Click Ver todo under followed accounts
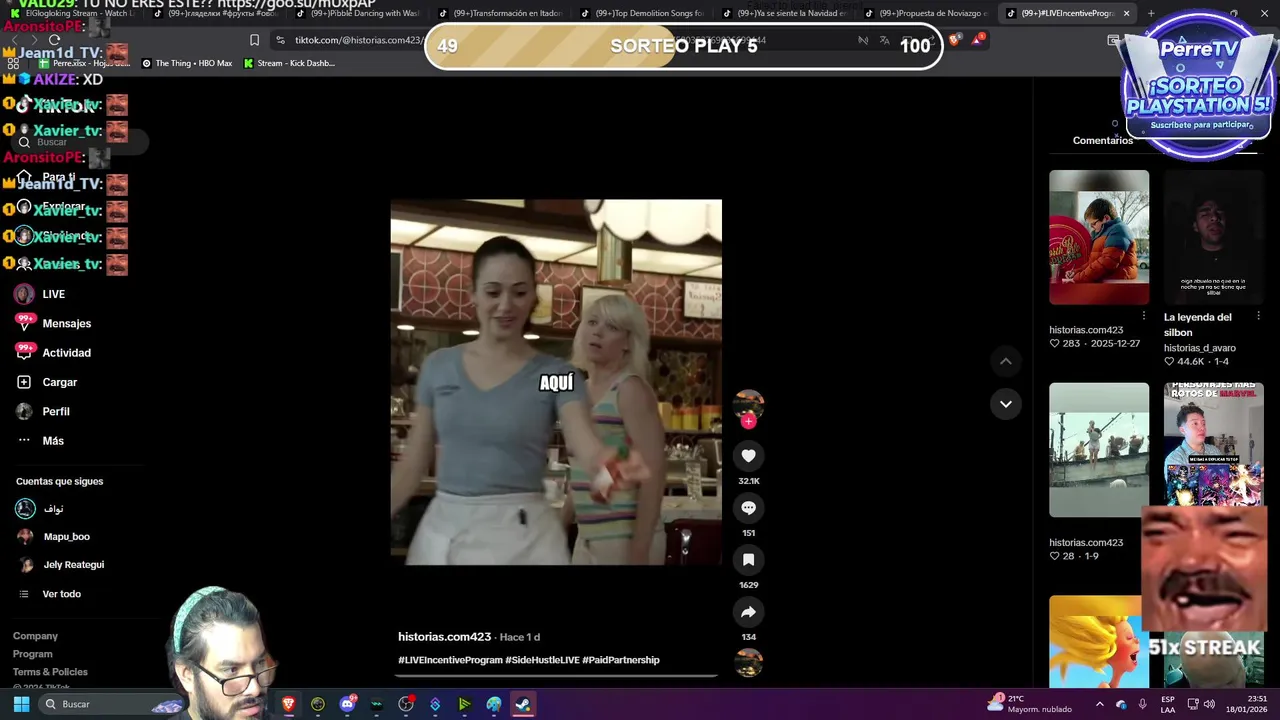 [61, 594]
